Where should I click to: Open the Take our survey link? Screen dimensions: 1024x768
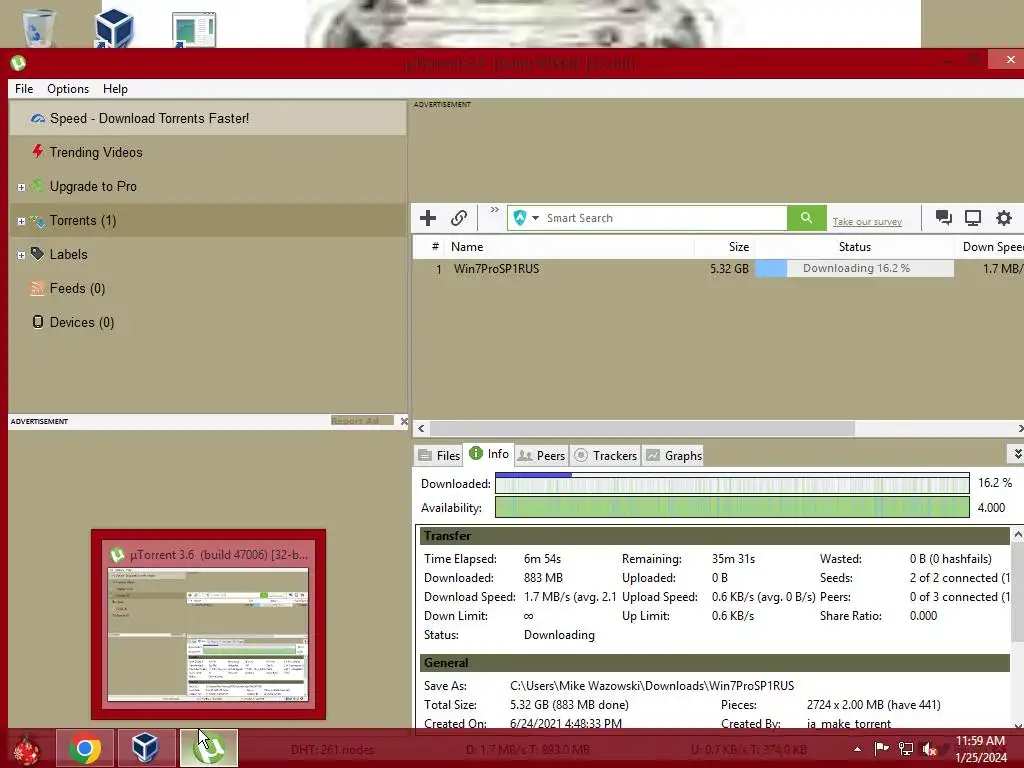(867, 222)
